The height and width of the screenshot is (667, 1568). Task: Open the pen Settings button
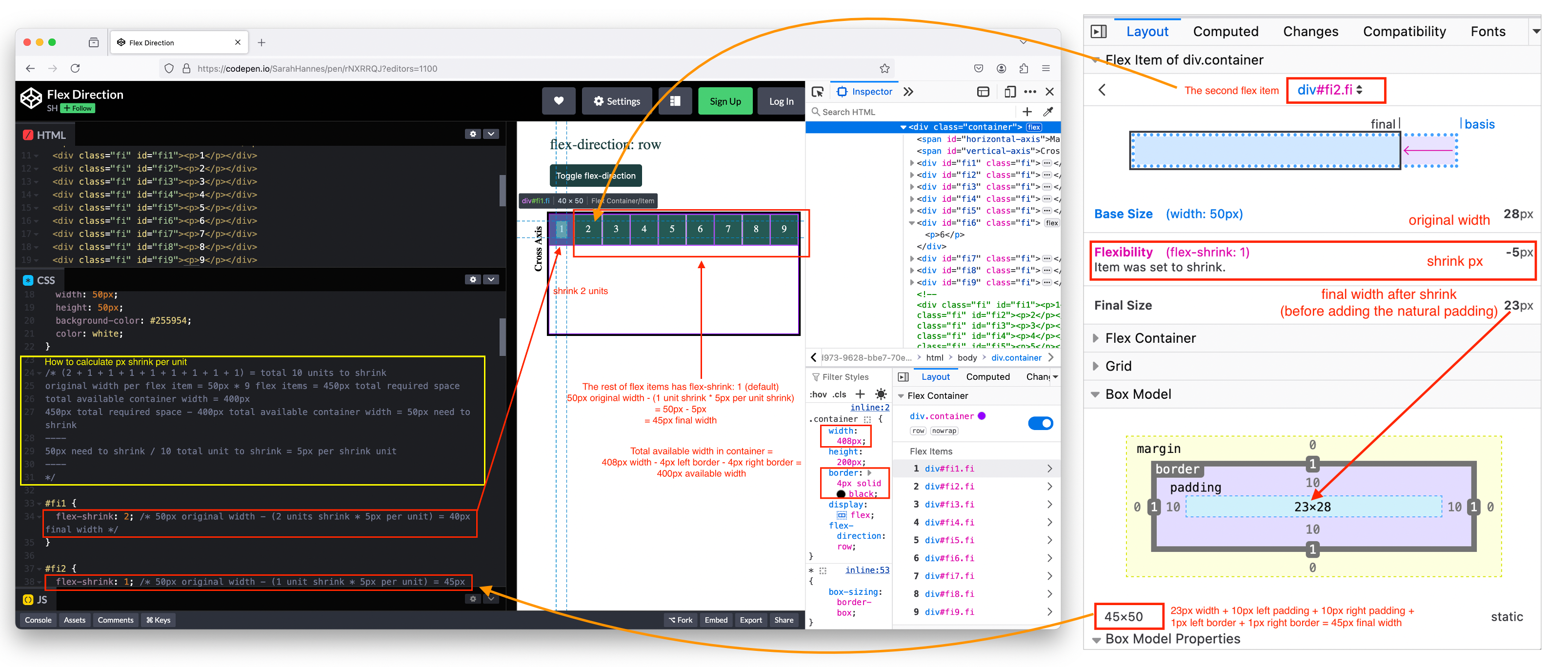(617, 101)
